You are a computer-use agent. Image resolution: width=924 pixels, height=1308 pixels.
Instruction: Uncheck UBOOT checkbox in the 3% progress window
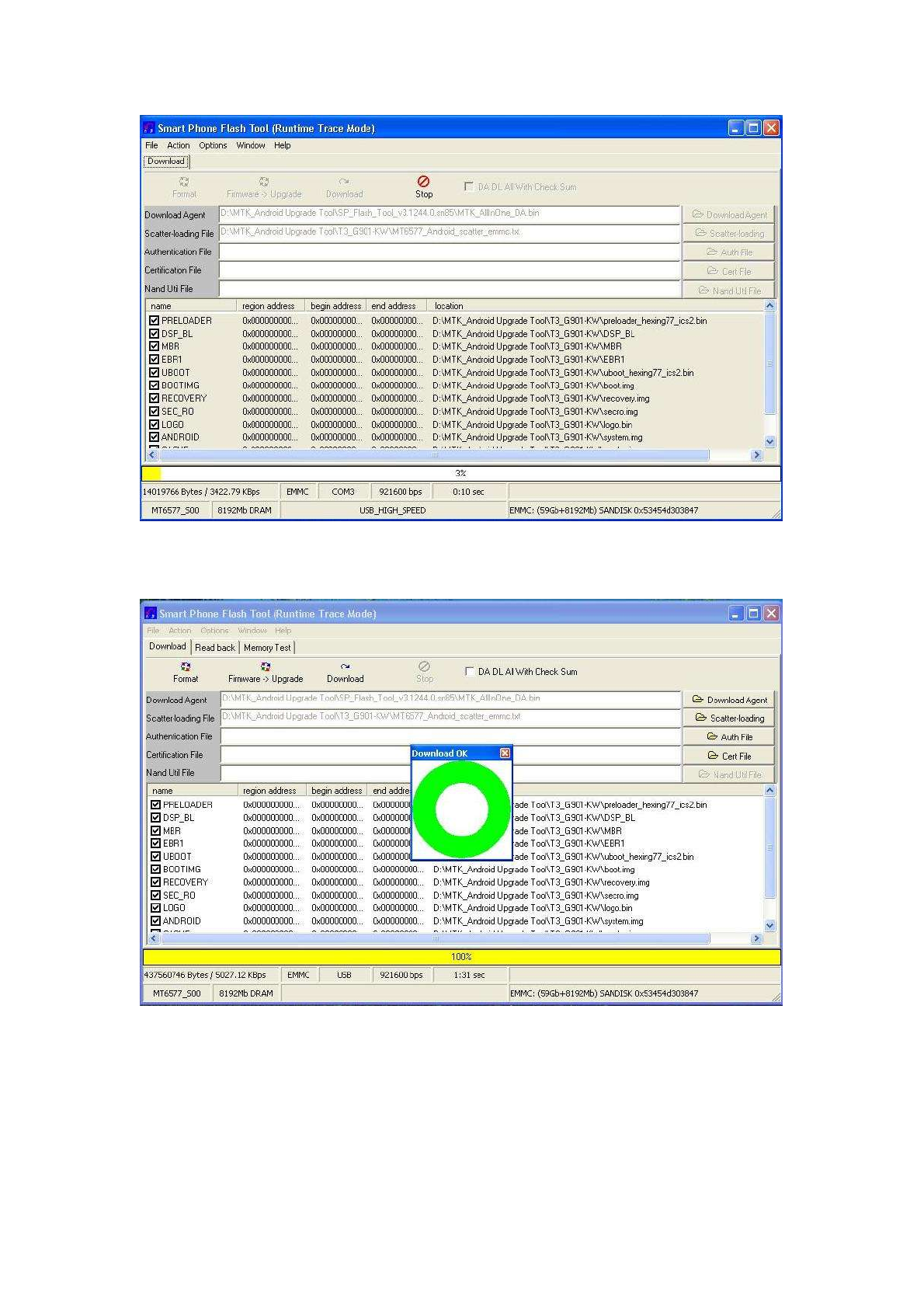[154, 372]
